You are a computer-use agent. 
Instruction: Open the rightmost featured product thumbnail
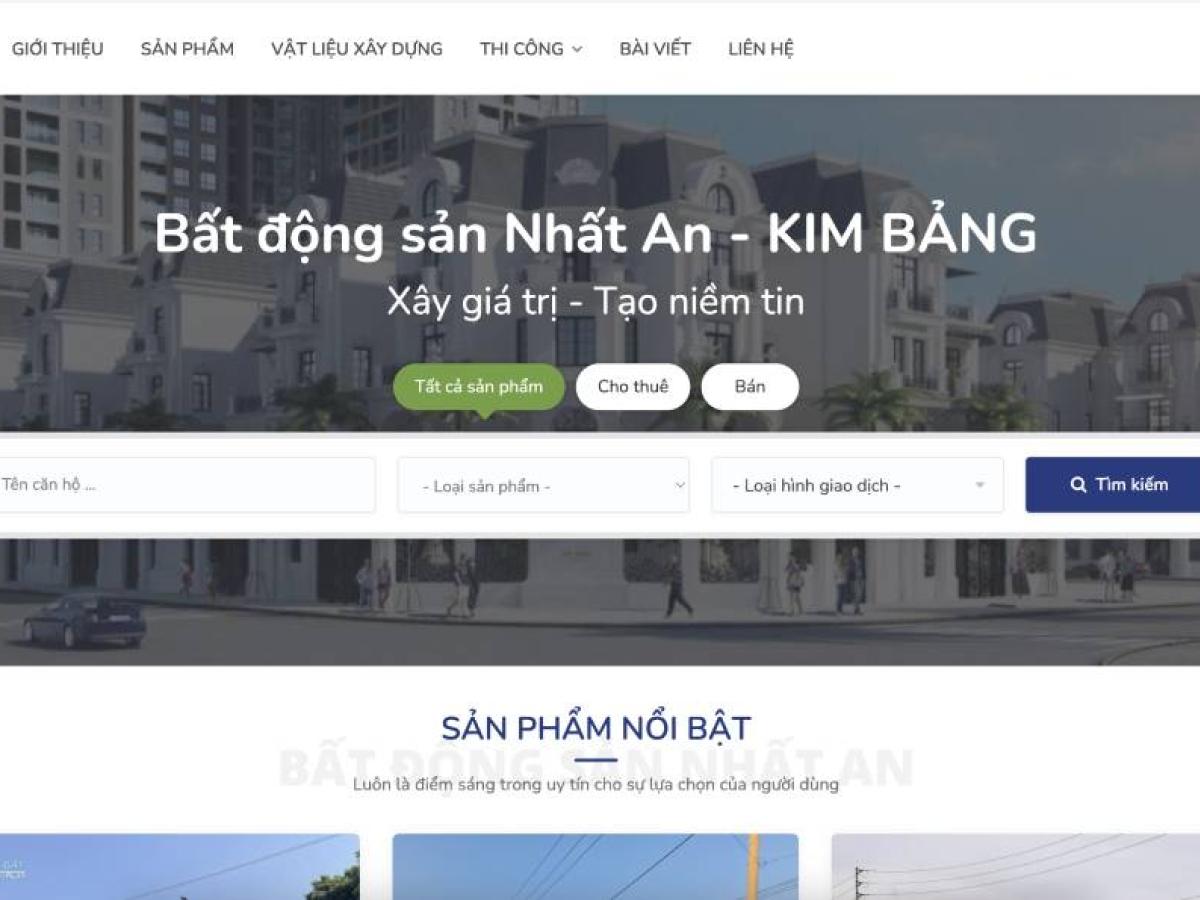tap(1015, 867)
